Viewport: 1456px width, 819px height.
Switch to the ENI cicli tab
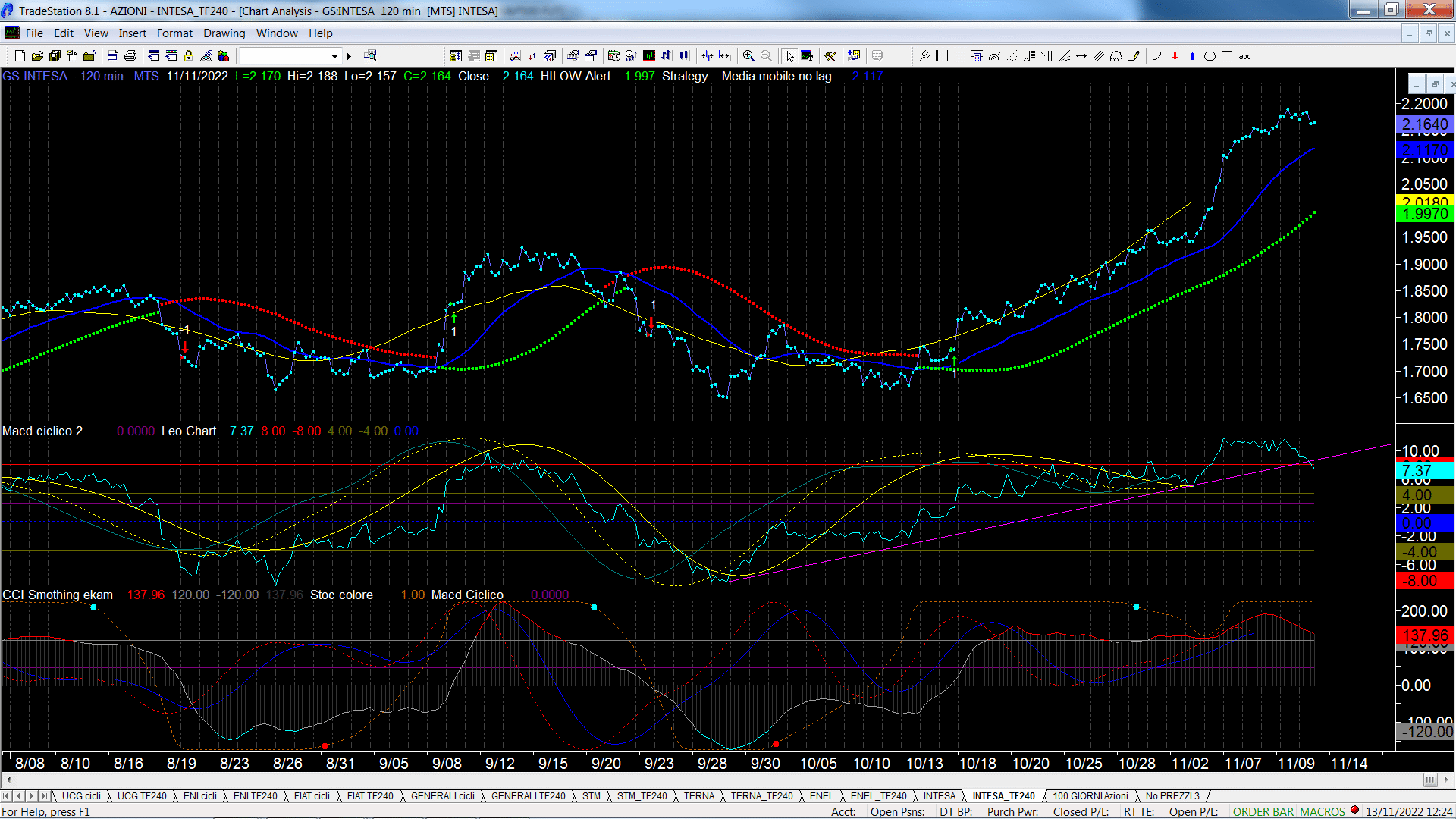pyautogui.click(x=200, y=795)
